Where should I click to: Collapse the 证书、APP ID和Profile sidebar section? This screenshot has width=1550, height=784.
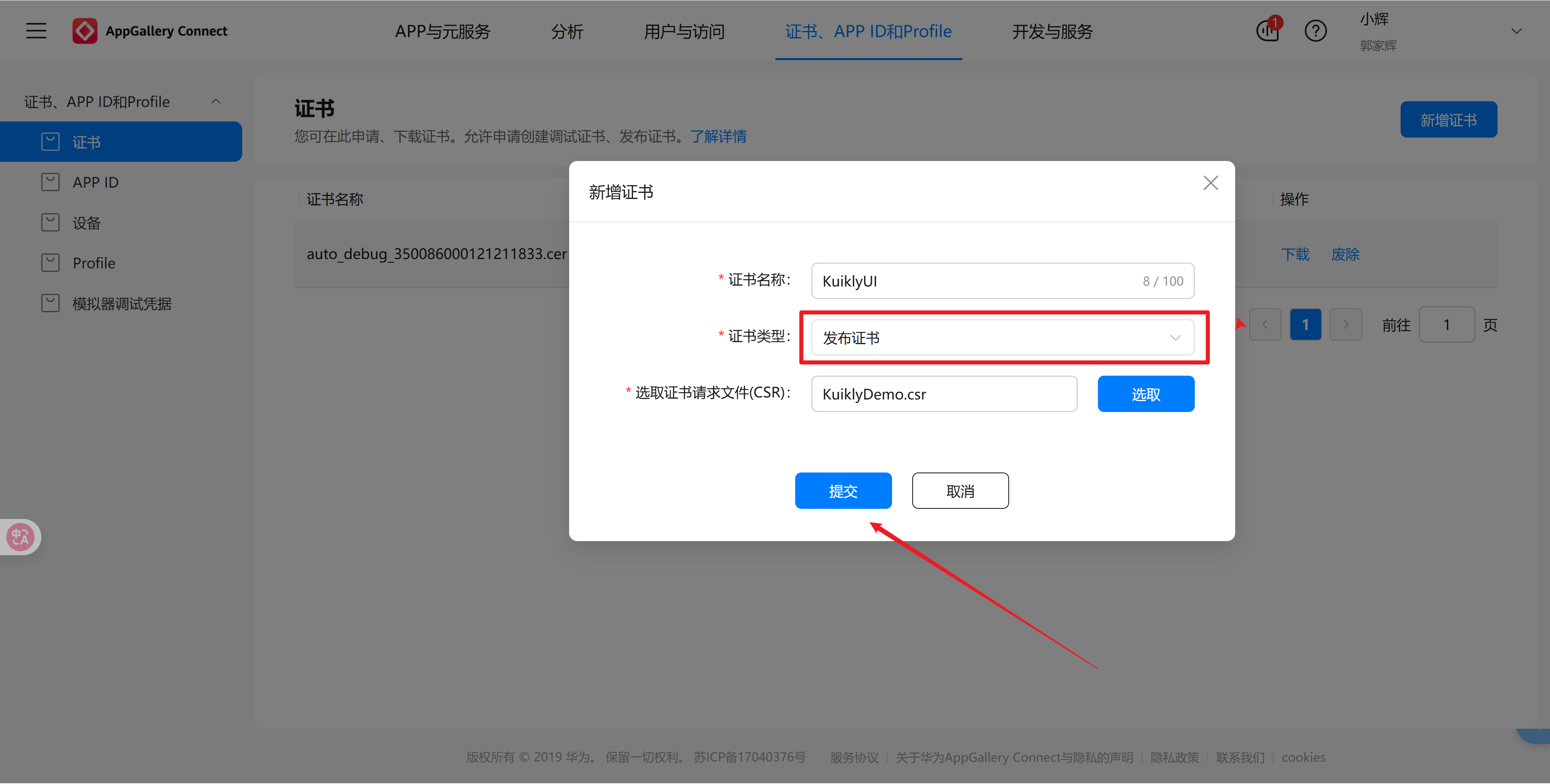click(x=216, y=100)
